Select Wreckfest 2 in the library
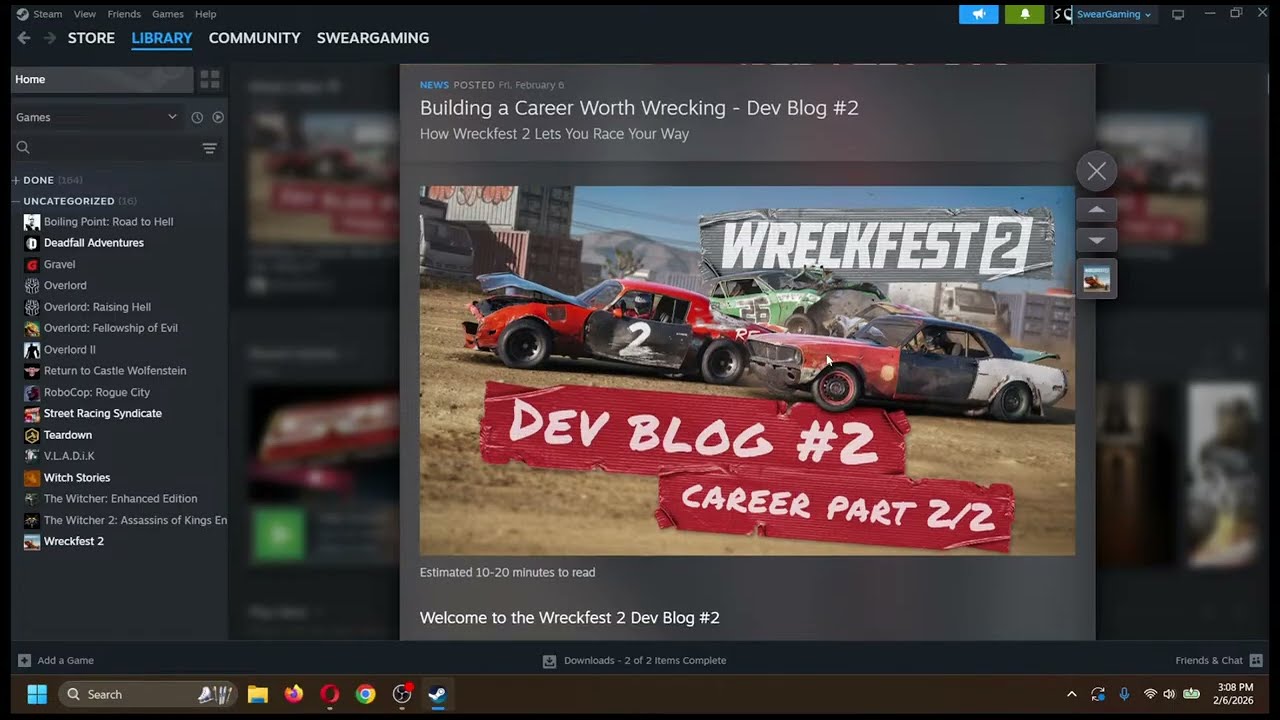 tap(73, 541)
